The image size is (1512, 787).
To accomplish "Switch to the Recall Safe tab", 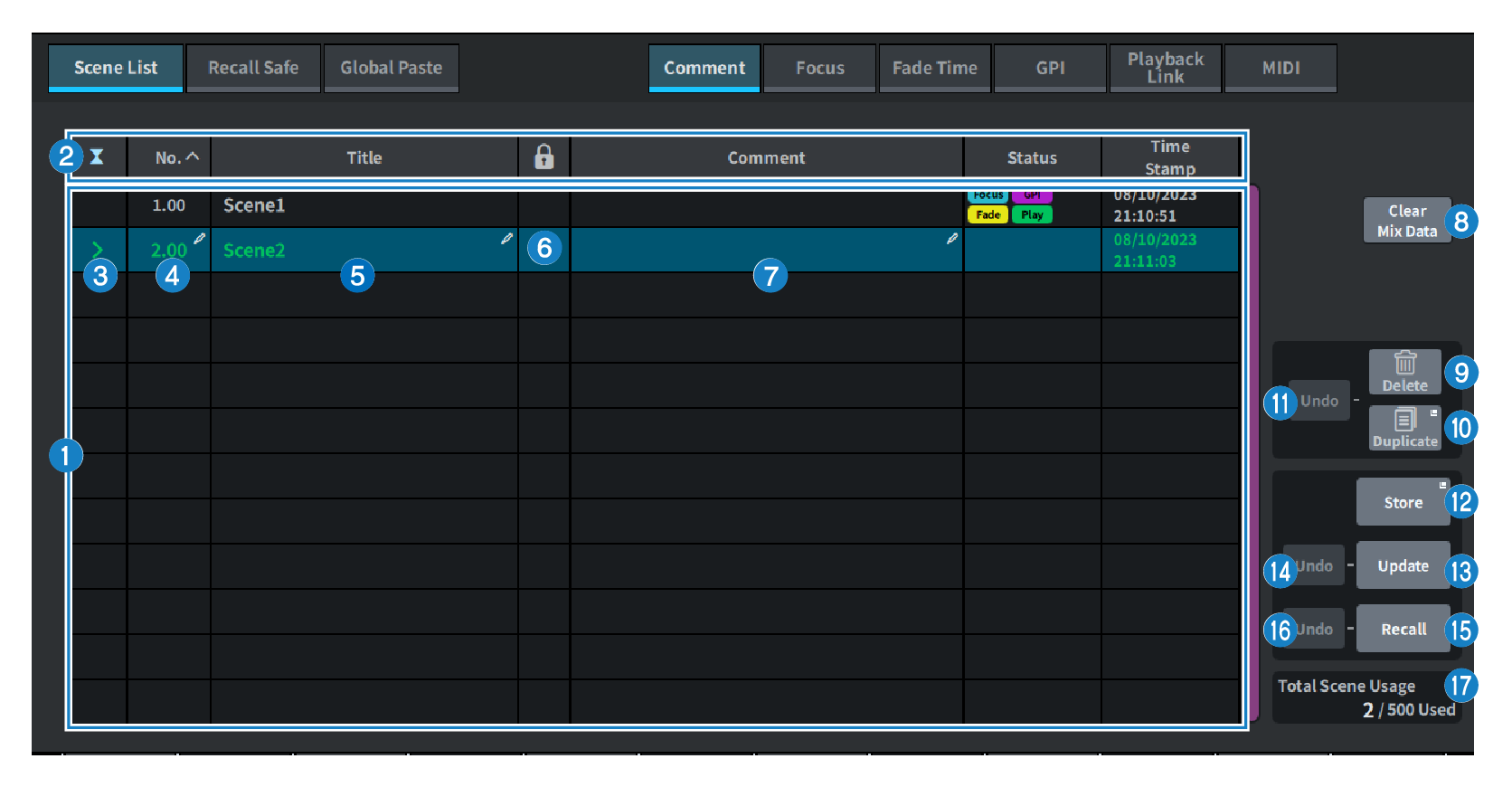I will [253, 68].
